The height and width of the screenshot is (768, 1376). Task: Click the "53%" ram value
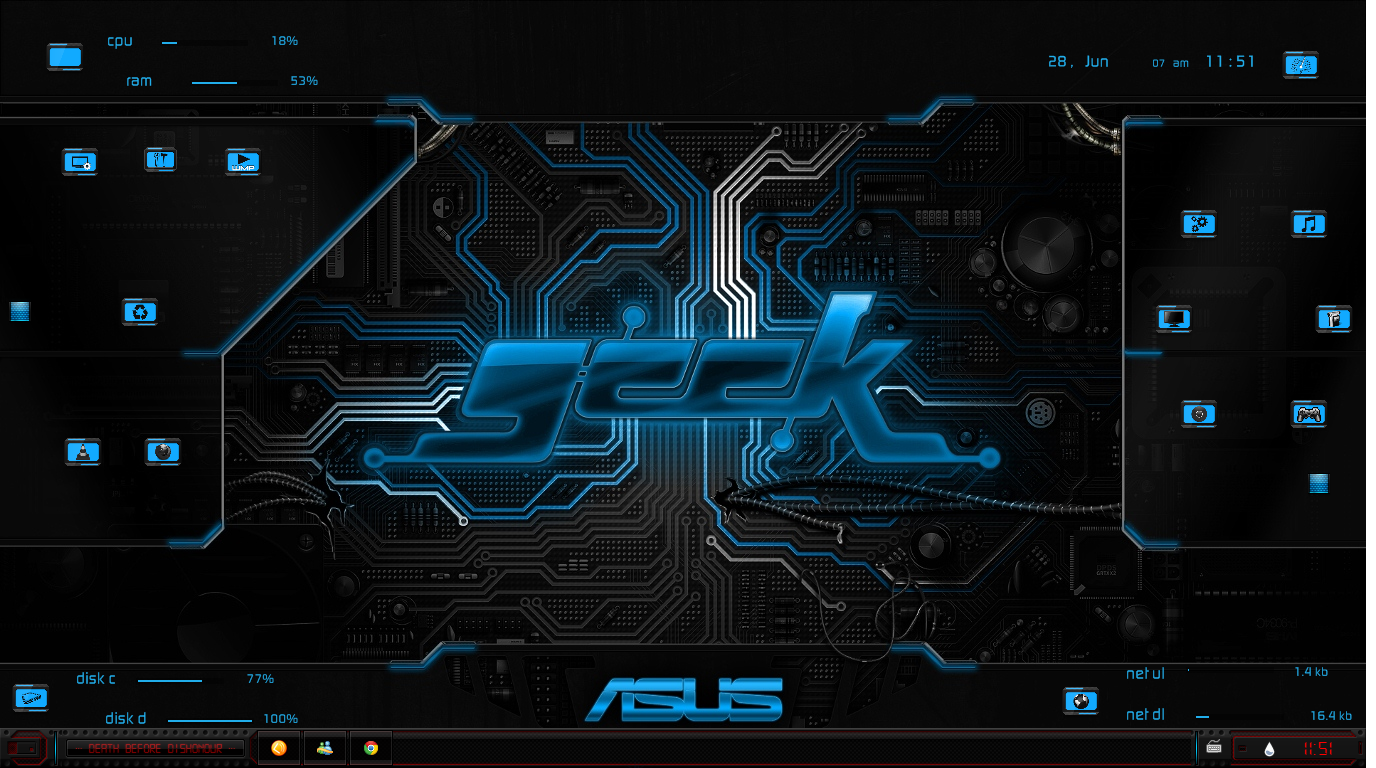(304, 80)
